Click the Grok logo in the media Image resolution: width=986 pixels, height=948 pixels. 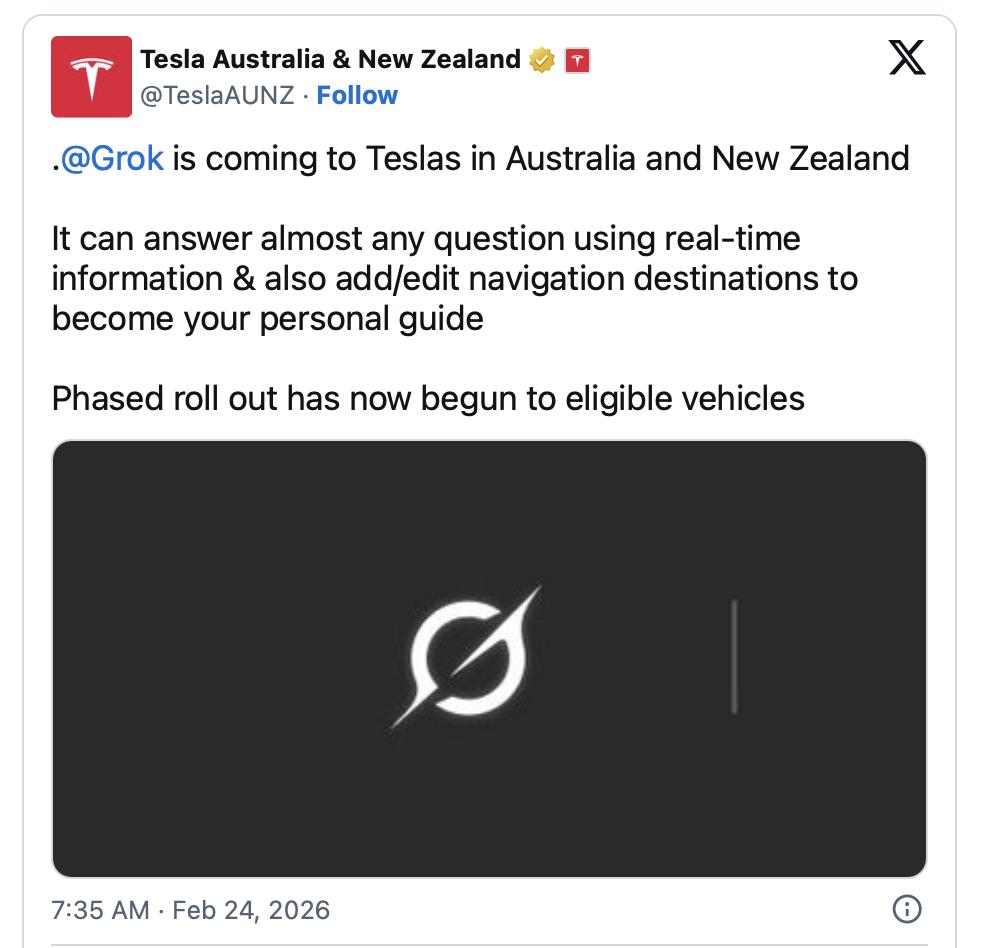(x=466, y=655)
